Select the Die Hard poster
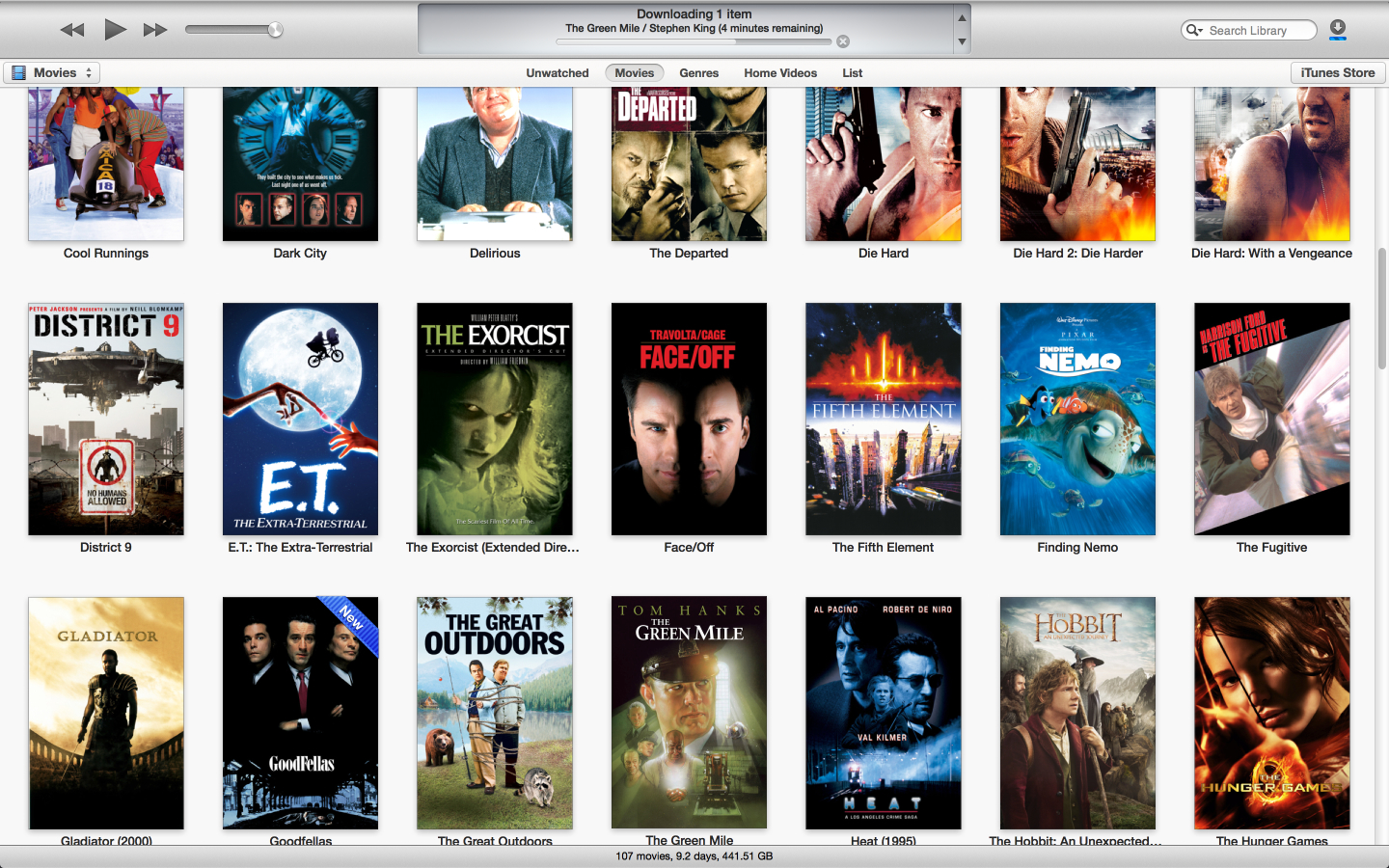 (884, 164)
